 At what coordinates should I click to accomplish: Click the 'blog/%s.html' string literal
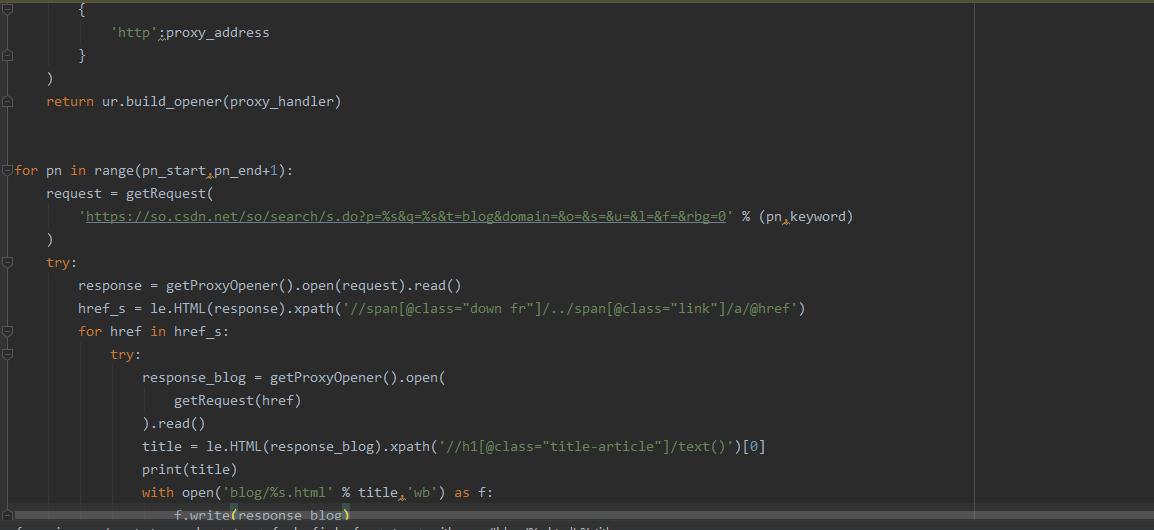tap(277, 492)
